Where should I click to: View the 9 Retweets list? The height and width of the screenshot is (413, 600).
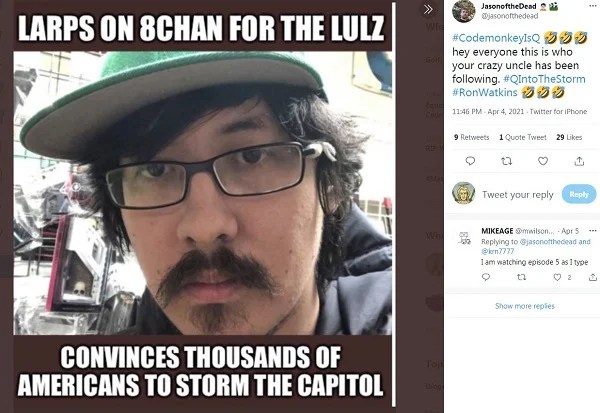[x=471, y=137]
